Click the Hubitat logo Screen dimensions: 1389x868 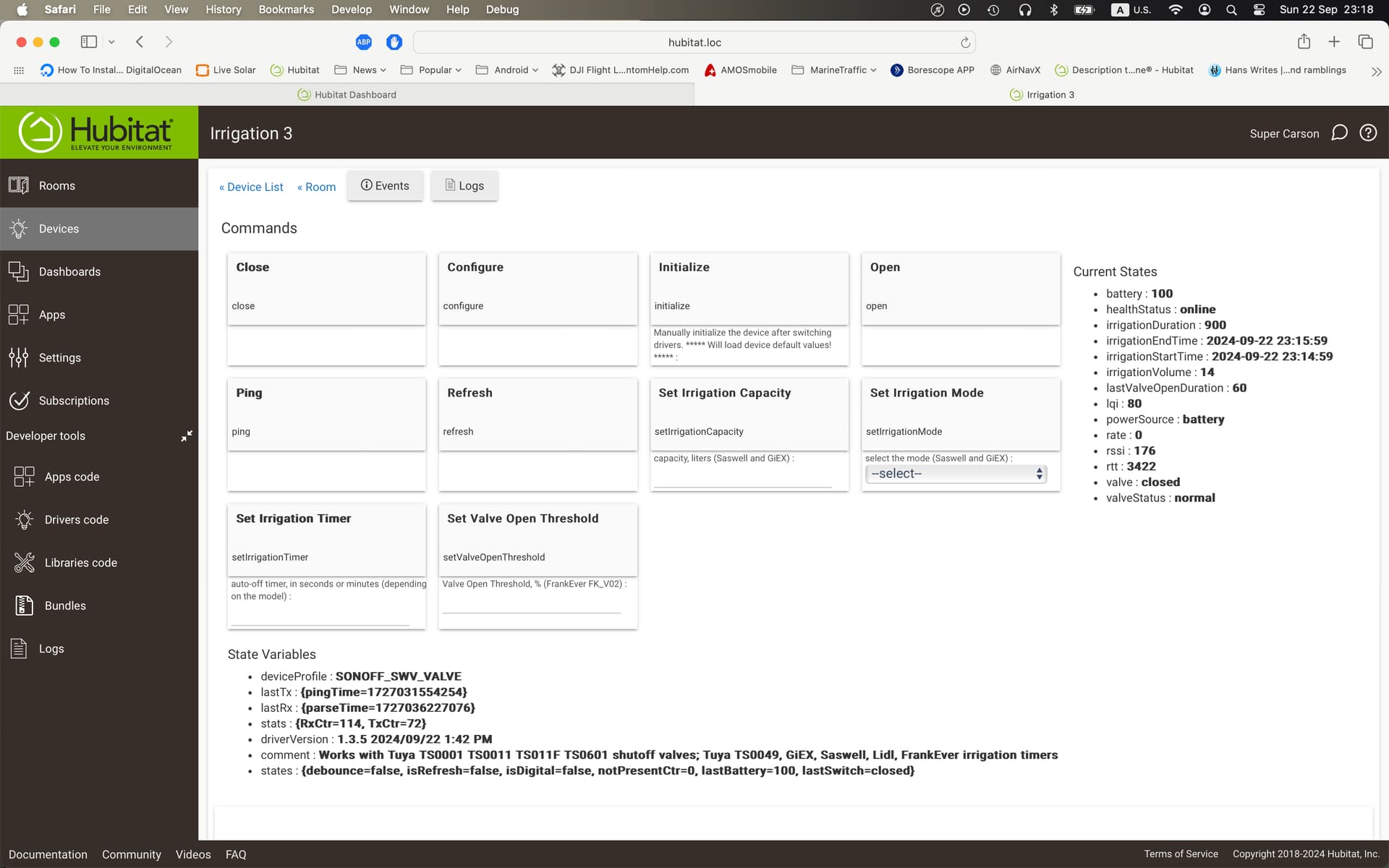coord(99,132)
